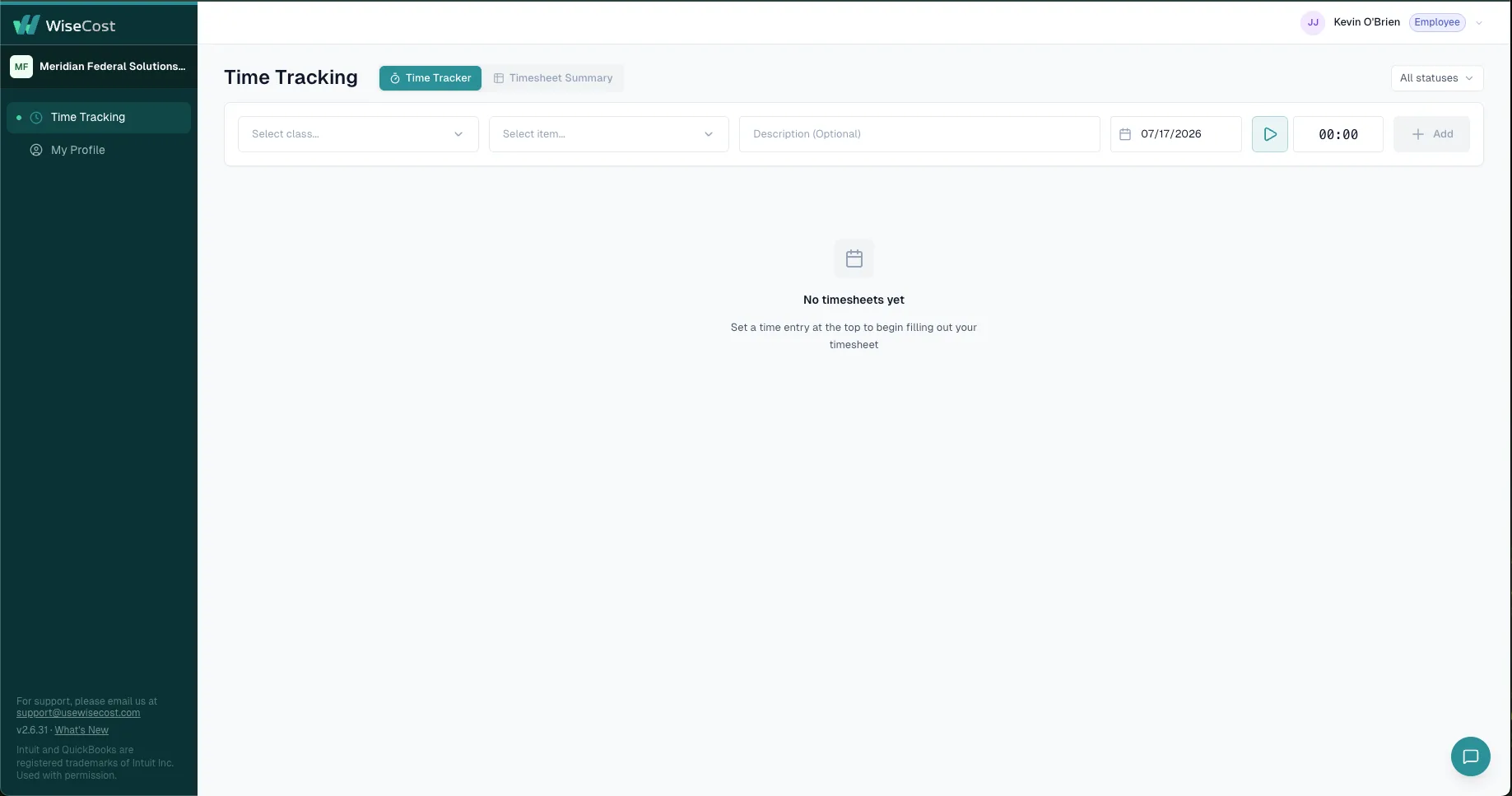Image resolution: width=1512 pixels, height=796 pixels.
Task: Open the date picker showing 07/17/2026
Action: click(1176, 134)
